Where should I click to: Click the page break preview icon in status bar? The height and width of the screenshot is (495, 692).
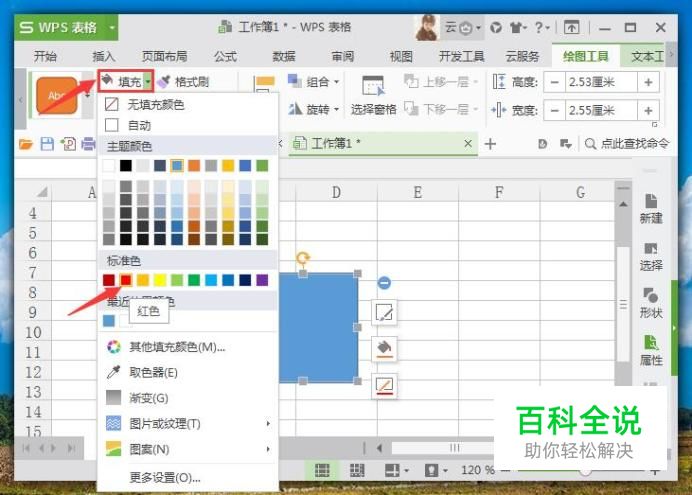[x=357, y=470]
